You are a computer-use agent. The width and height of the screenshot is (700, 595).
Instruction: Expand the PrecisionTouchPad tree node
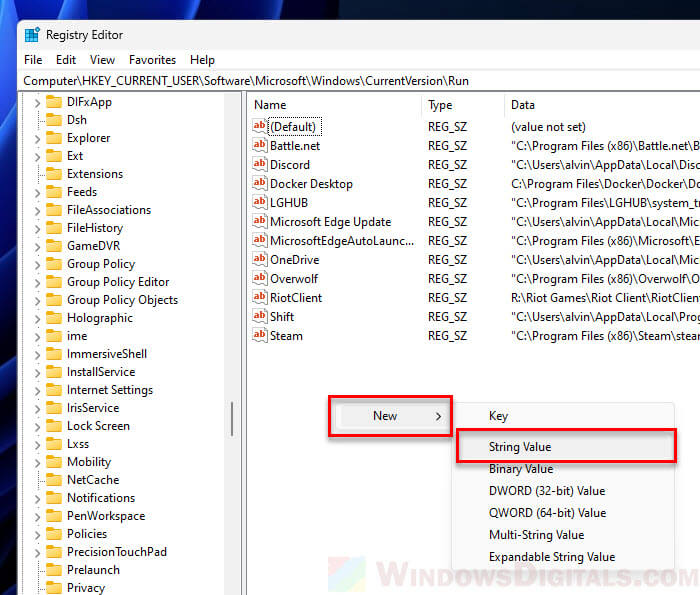(x=38, y=553)
